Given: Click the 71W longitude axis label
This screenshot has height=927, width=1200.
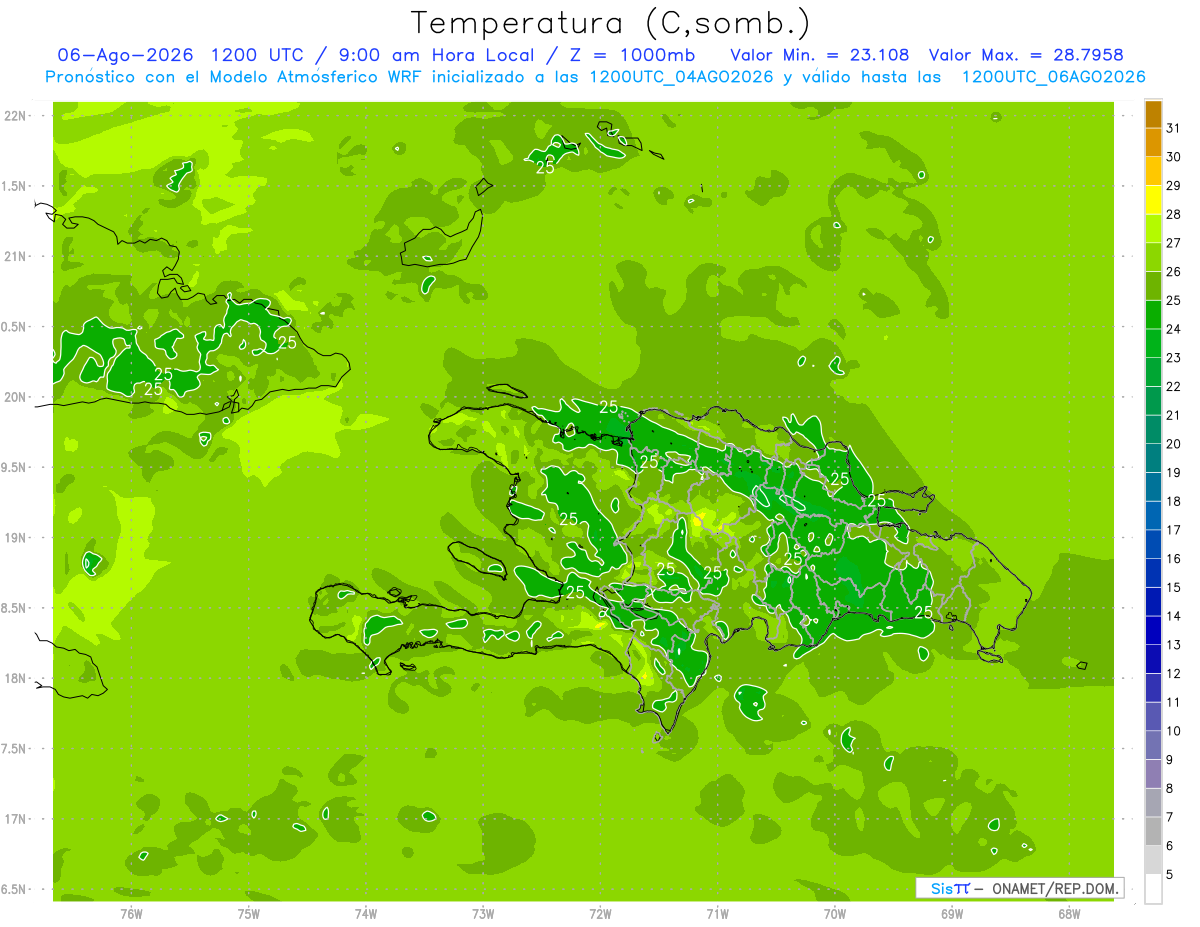Looking at the screenshot, I should [717, 914].
